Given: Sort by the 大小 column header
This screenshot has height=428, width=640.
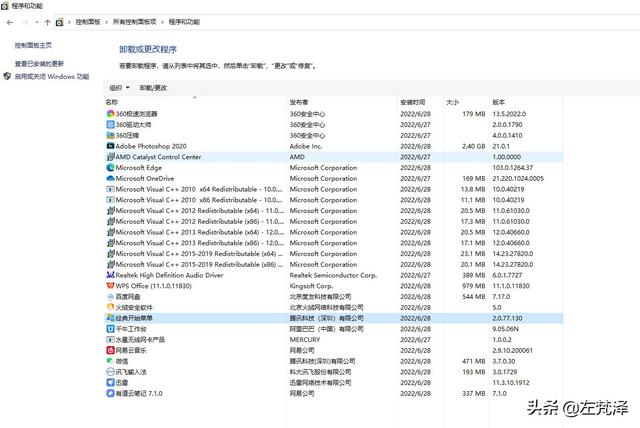Looking at the screenshot, I should tap(452, 102).
